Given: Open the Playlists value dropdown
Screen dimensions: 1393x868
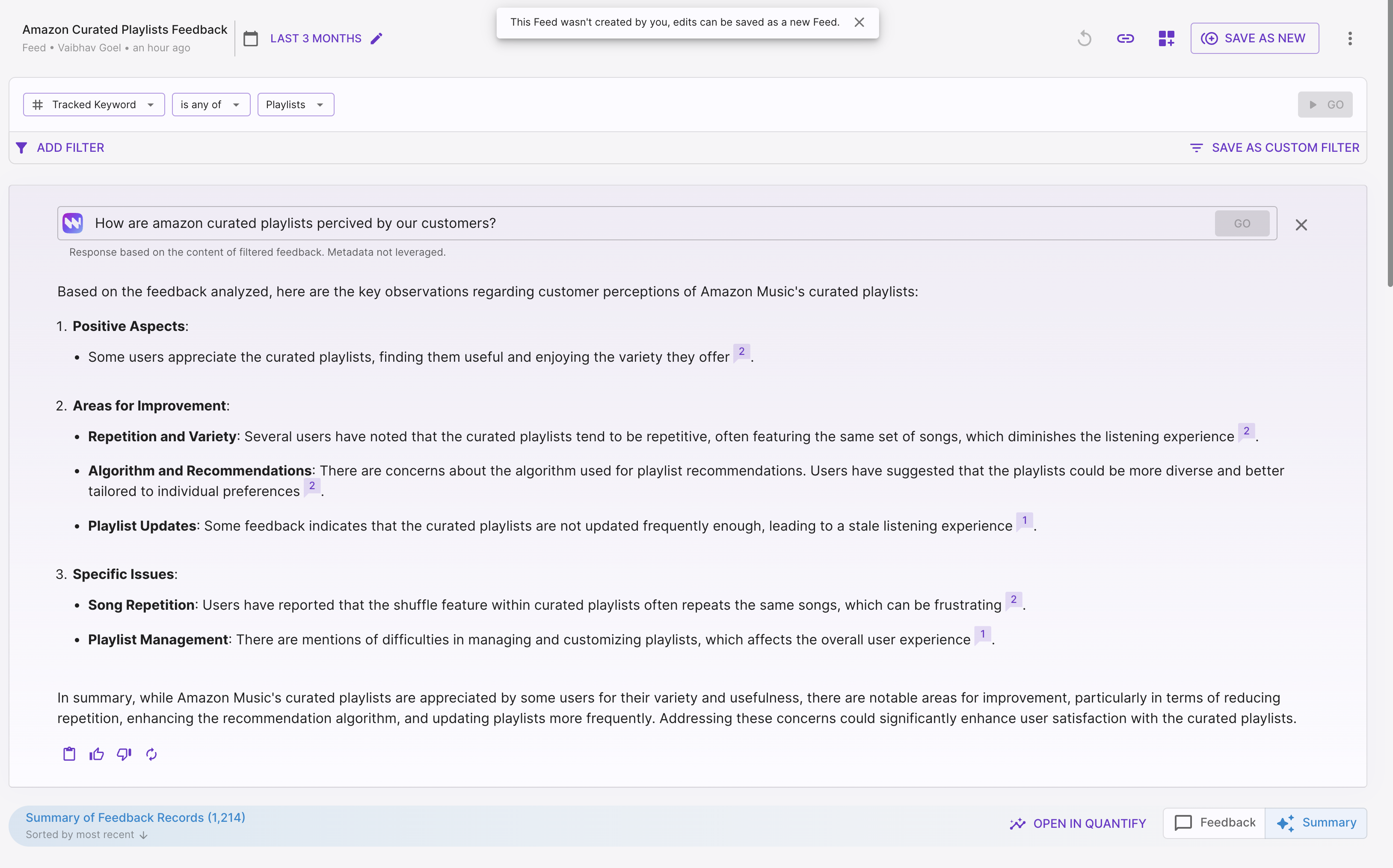Looking at the screenshot, I should coord(295,104).
